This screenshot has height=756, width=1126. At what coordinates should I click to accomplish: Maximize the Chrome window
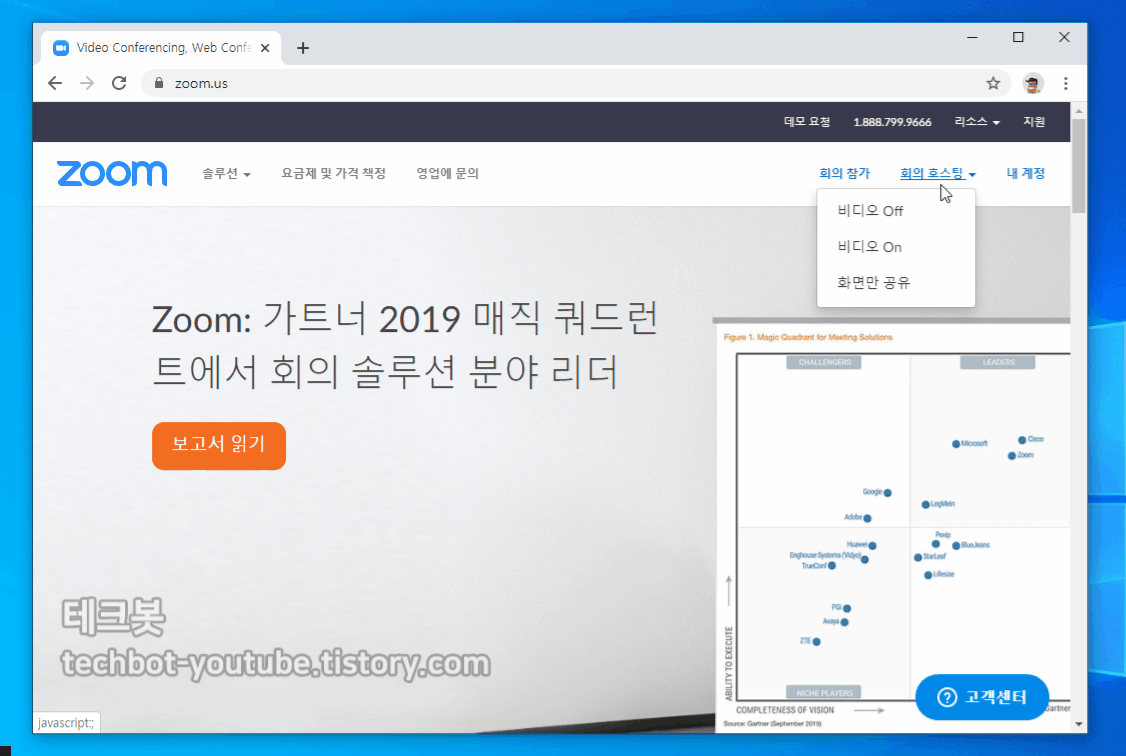pos(1018,37)
